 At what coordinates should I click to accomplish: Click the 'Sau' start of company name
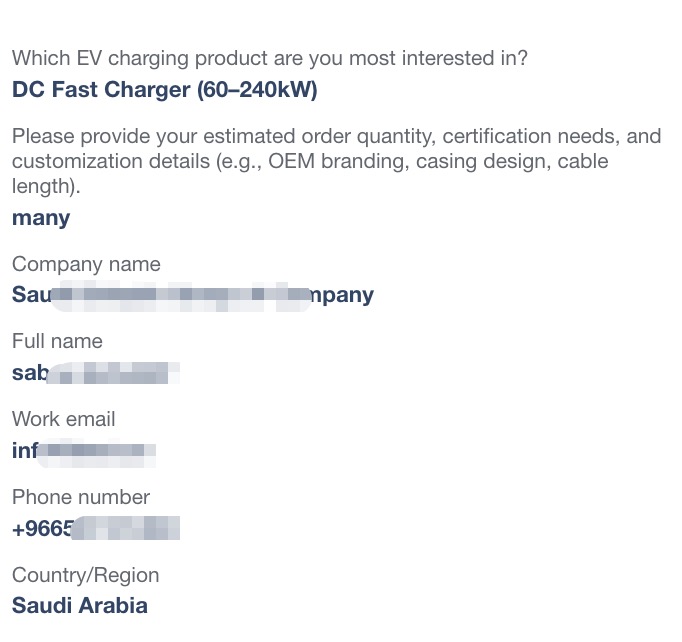[32, 295]
